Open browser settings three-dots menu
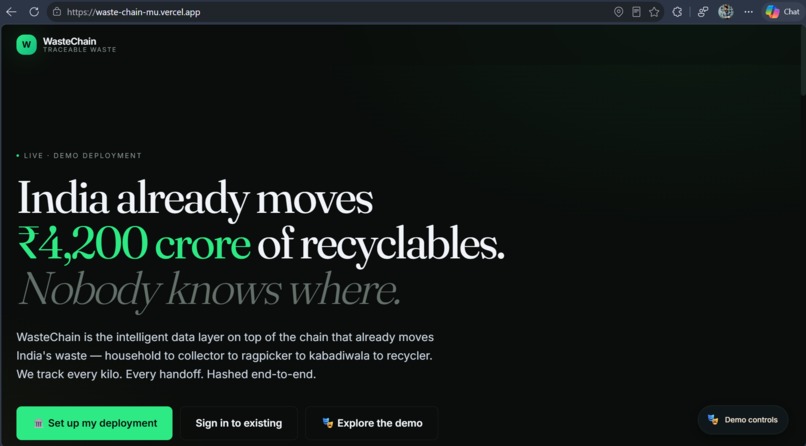806x446 pixels. coord(748,12)
